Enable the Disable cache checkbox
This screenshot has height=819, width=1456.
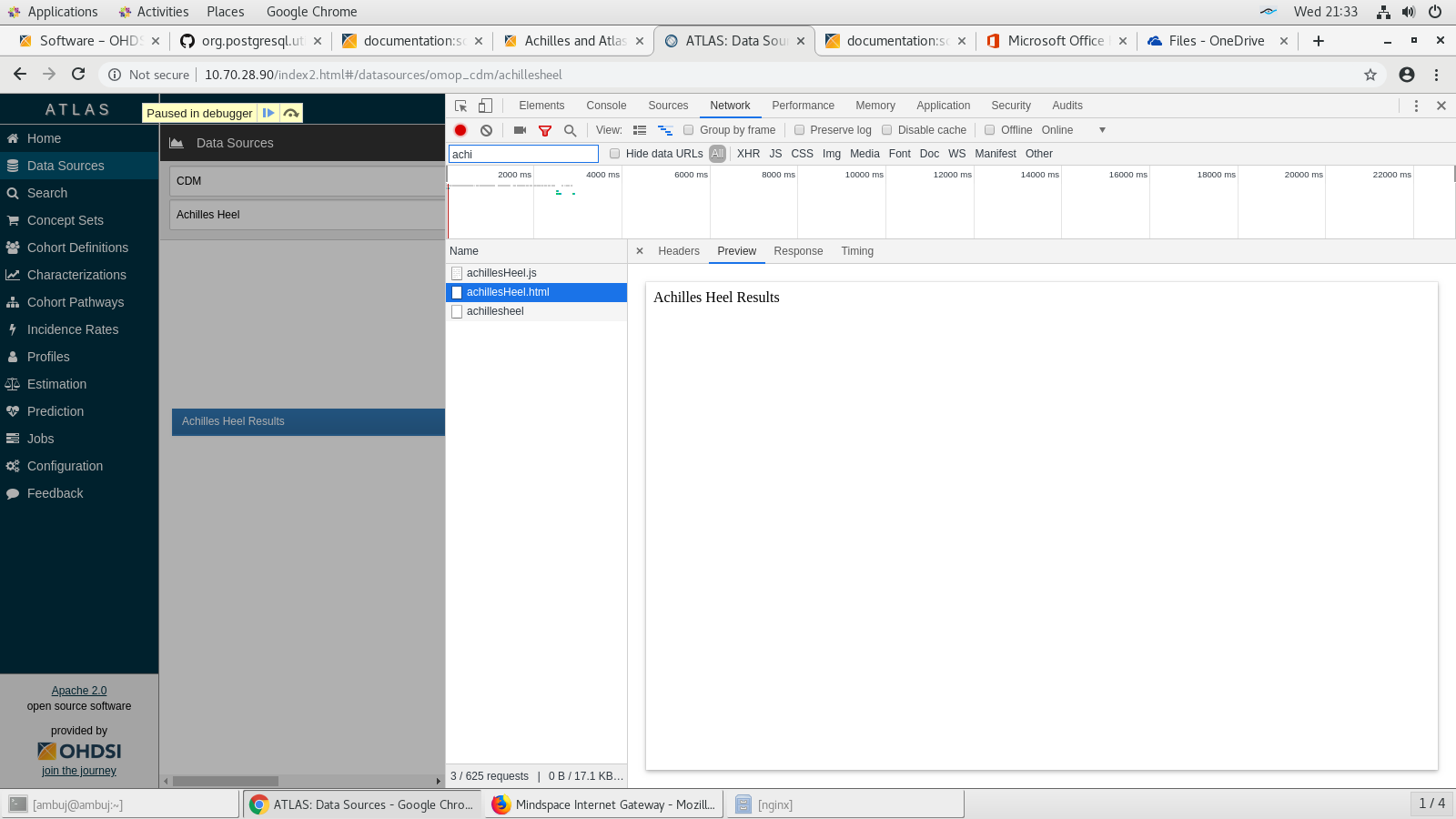pyautogui.click(x=887, y=130)
